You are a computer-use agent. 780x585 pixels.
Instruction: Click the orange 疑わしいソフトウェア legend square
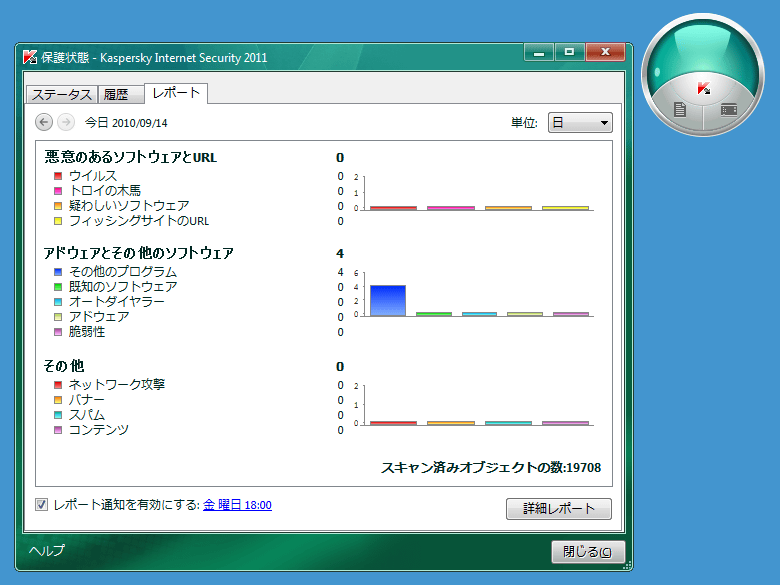click(58, 205)
